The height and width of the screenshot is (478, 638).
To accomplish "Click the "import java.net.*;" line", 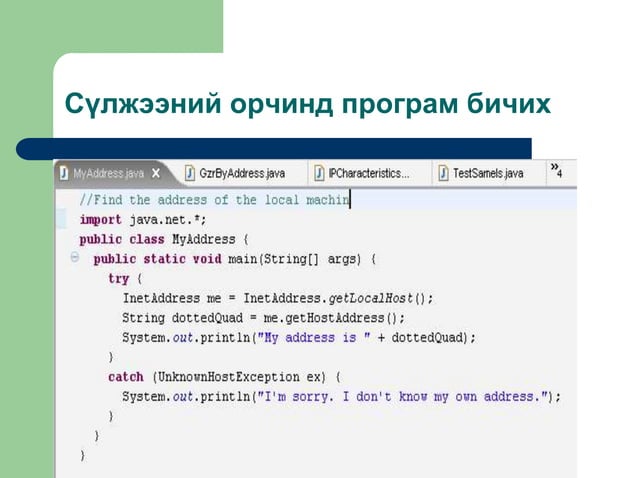I will [143, 220].
